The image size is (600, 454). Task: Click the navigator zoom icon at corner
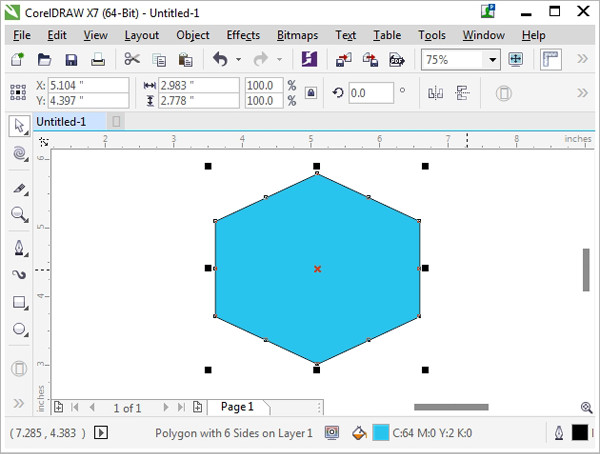coord(586,407)
